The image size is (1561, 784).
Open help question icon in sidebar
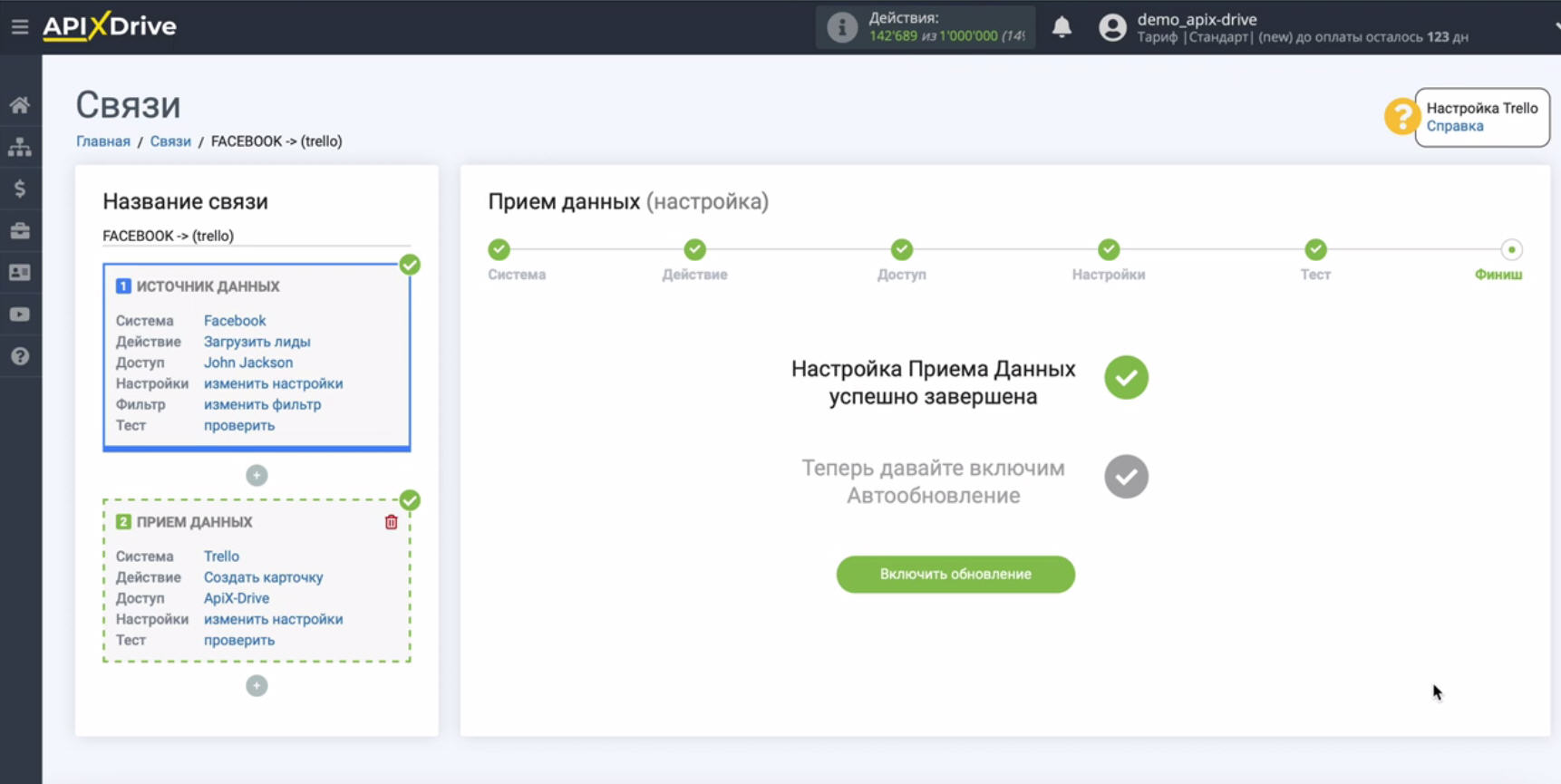pyautogui.click(x=20, y=356)
